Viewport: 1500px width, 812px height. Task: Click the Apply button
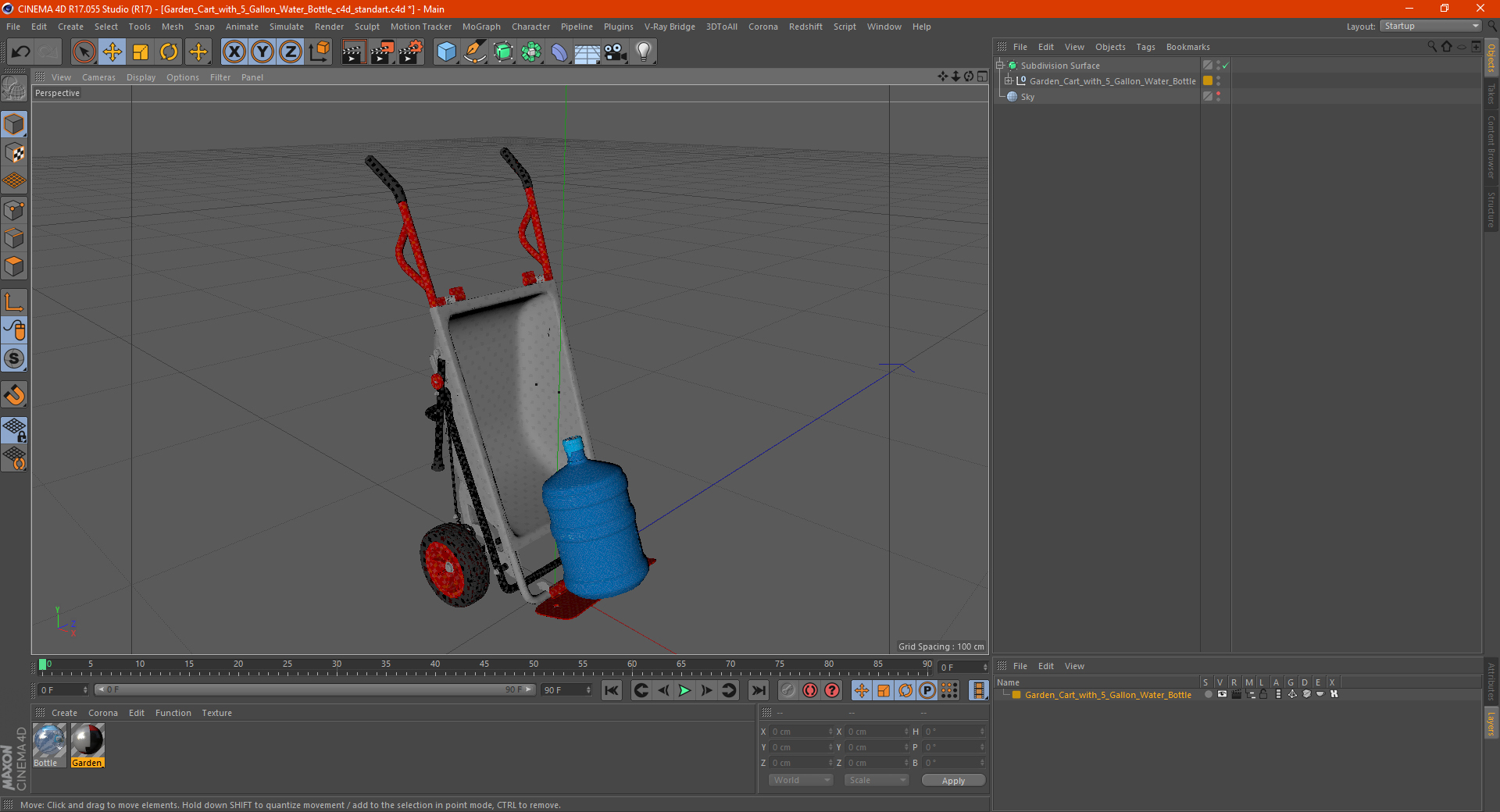[x=952, y=780]
